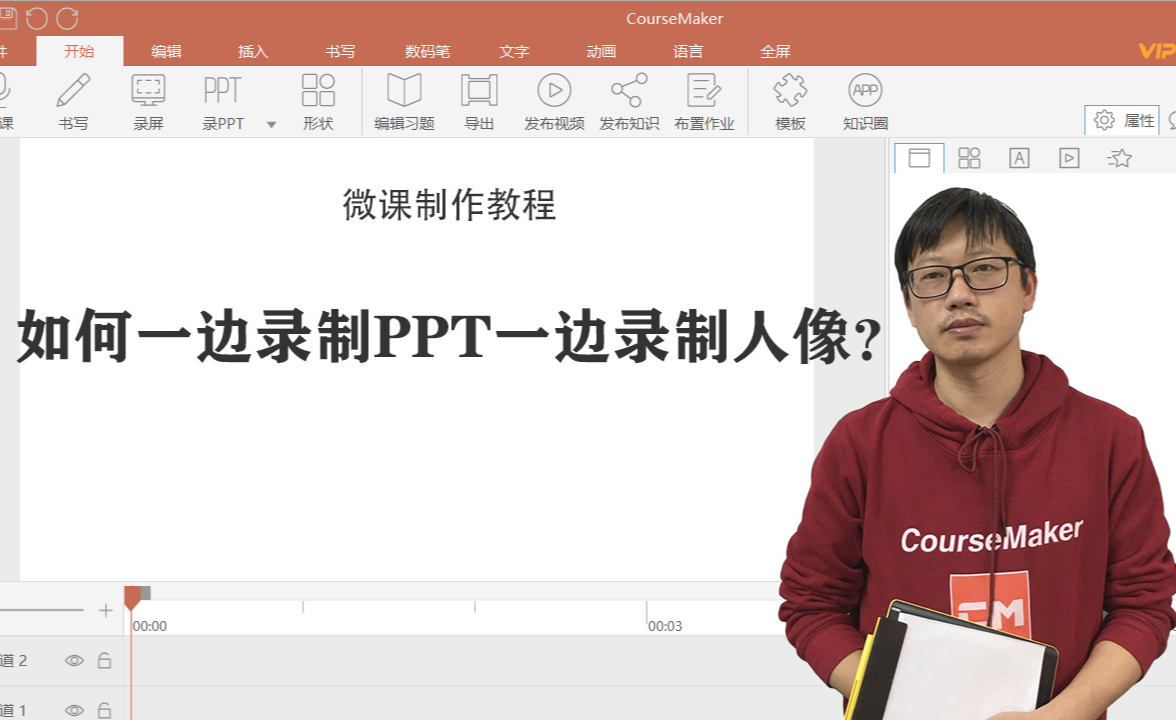
Task: Open the play animation panel icon
Action: 1070,158
